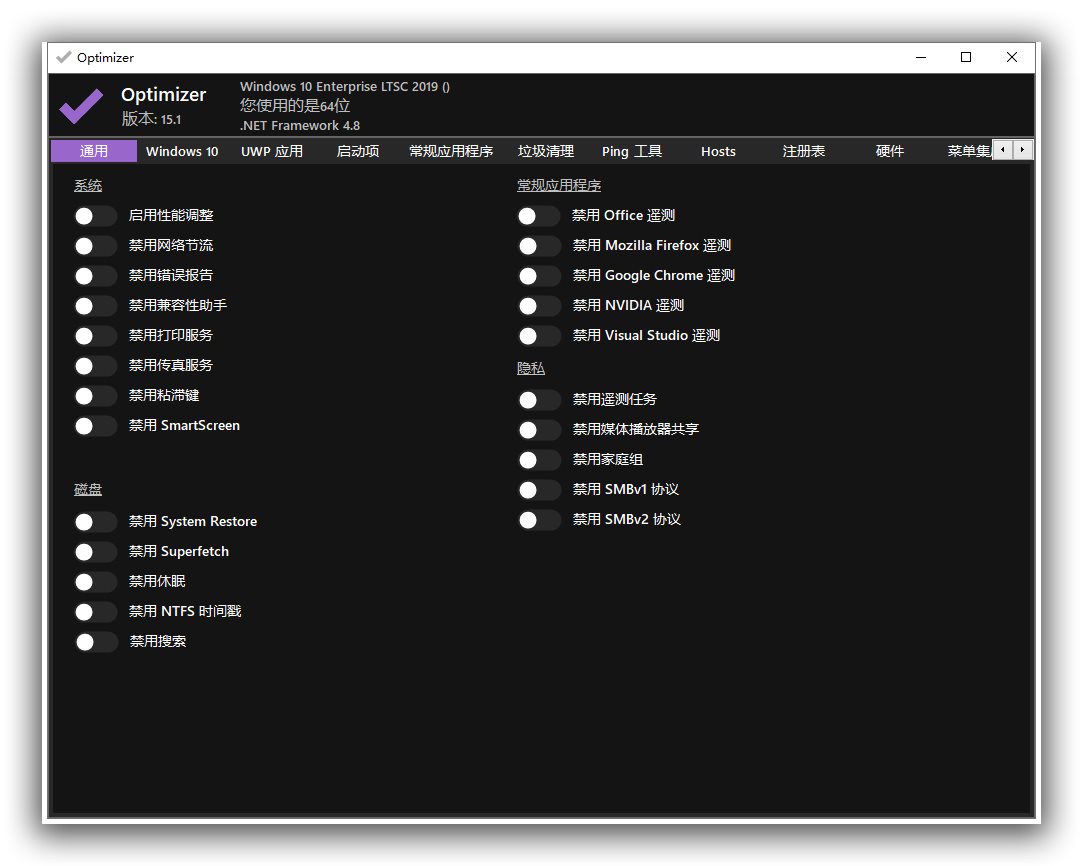The image size is (1083, 866).
Task: Open the Windows 10 tab
Action: coord(182,151)
